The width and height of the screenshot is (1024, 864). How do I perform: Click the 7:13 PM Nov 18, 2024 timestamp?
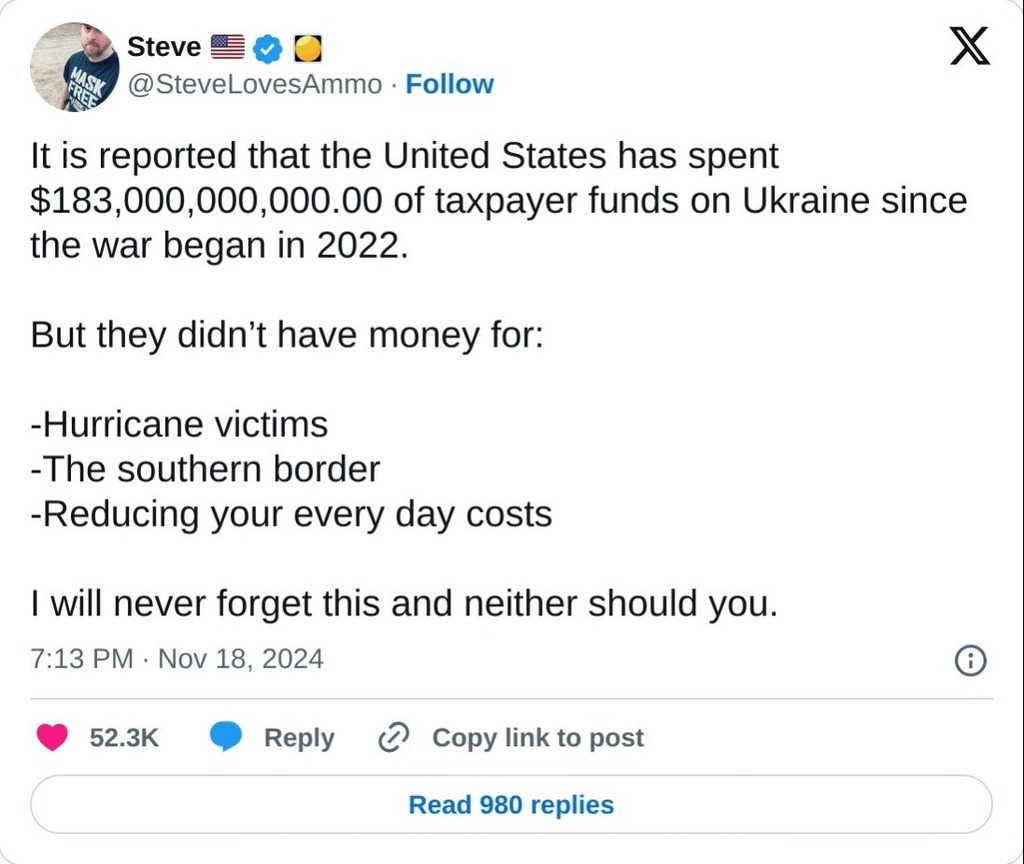[x=177, y=659]
